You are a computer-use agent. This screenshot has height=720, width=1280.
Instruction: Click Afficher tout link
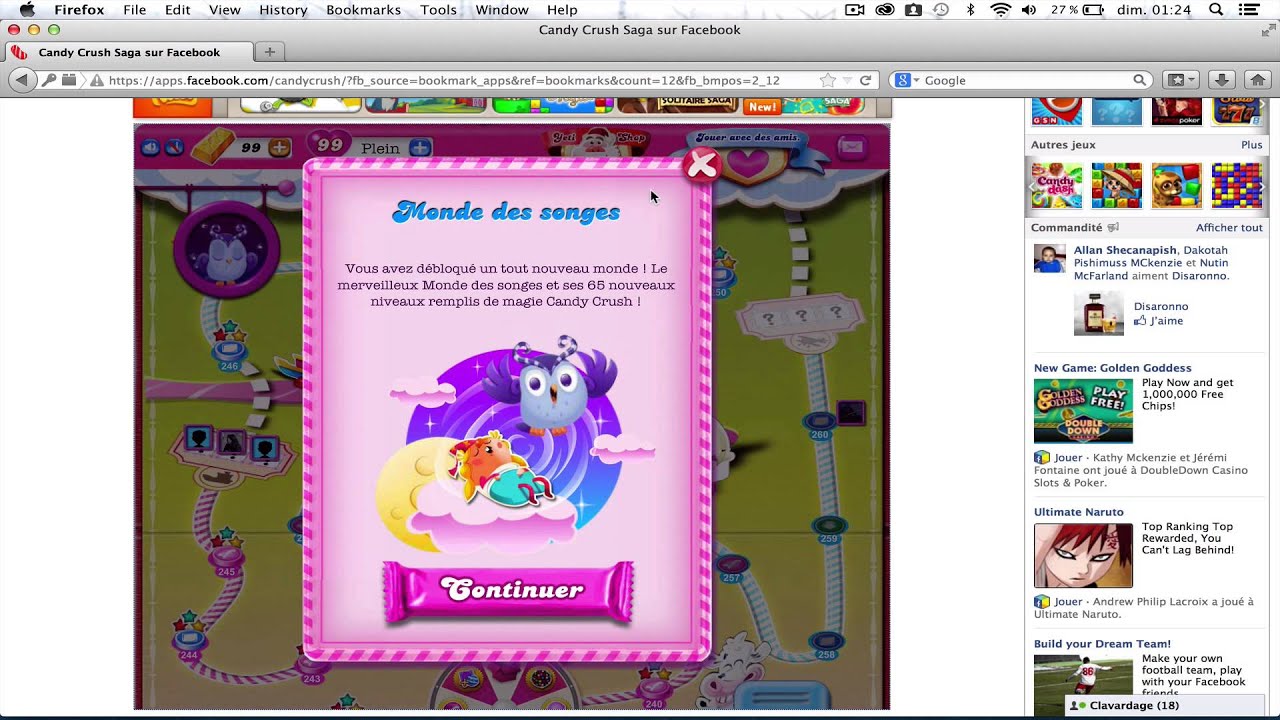(x=1229, y=228)
